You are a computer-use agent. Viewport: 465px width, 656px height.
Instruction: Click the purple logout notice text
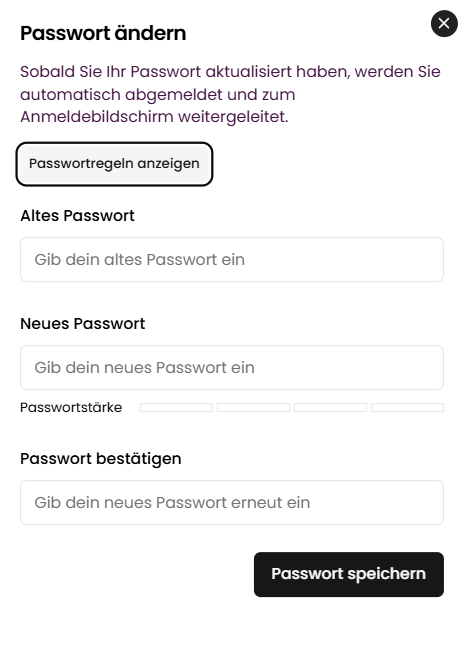pyautogui.click(x=230, y=94)
